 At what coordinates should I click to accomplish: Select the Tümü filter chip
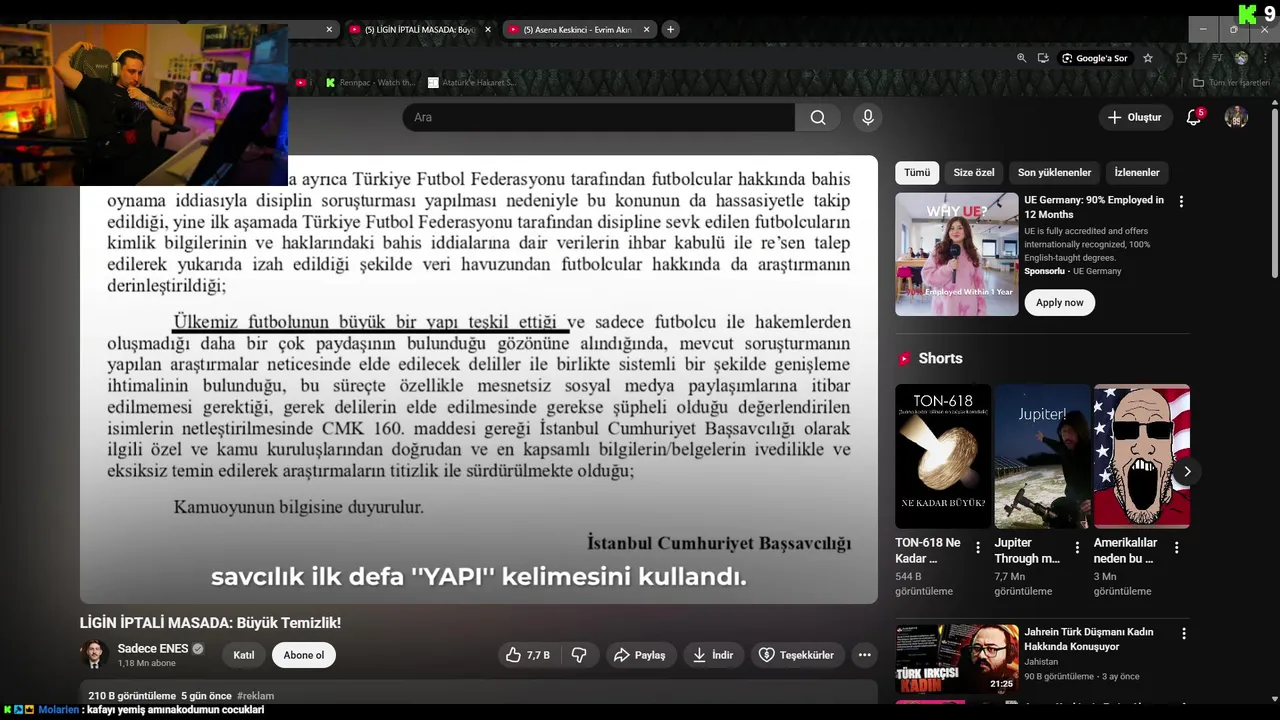coord(917,172)
